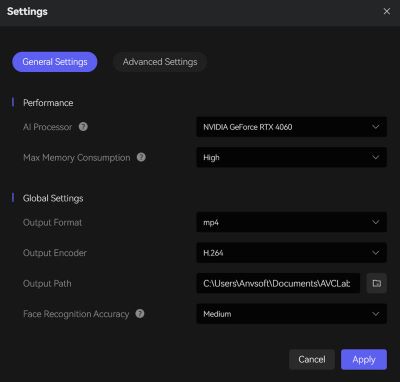Click the Output Encoder label
Viewport: 400px width, 382px height.
[x=55, y=253]
